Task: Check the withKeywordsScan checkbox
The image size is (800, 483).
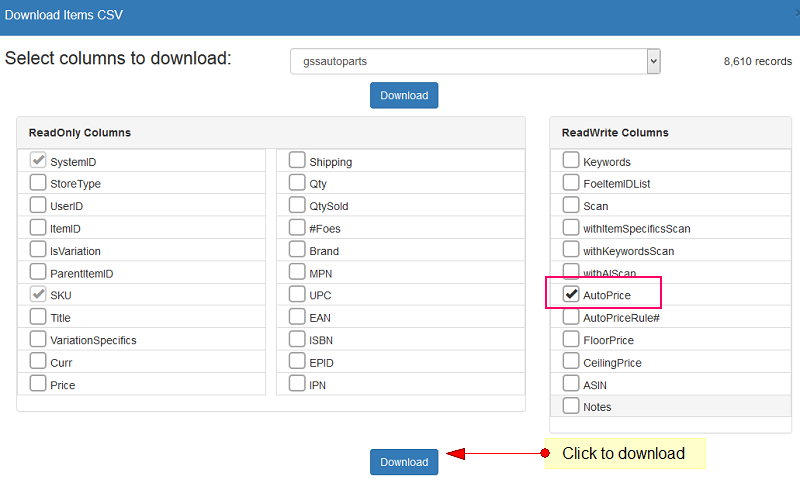Action: pyautogui.click(x=571, y=250)
